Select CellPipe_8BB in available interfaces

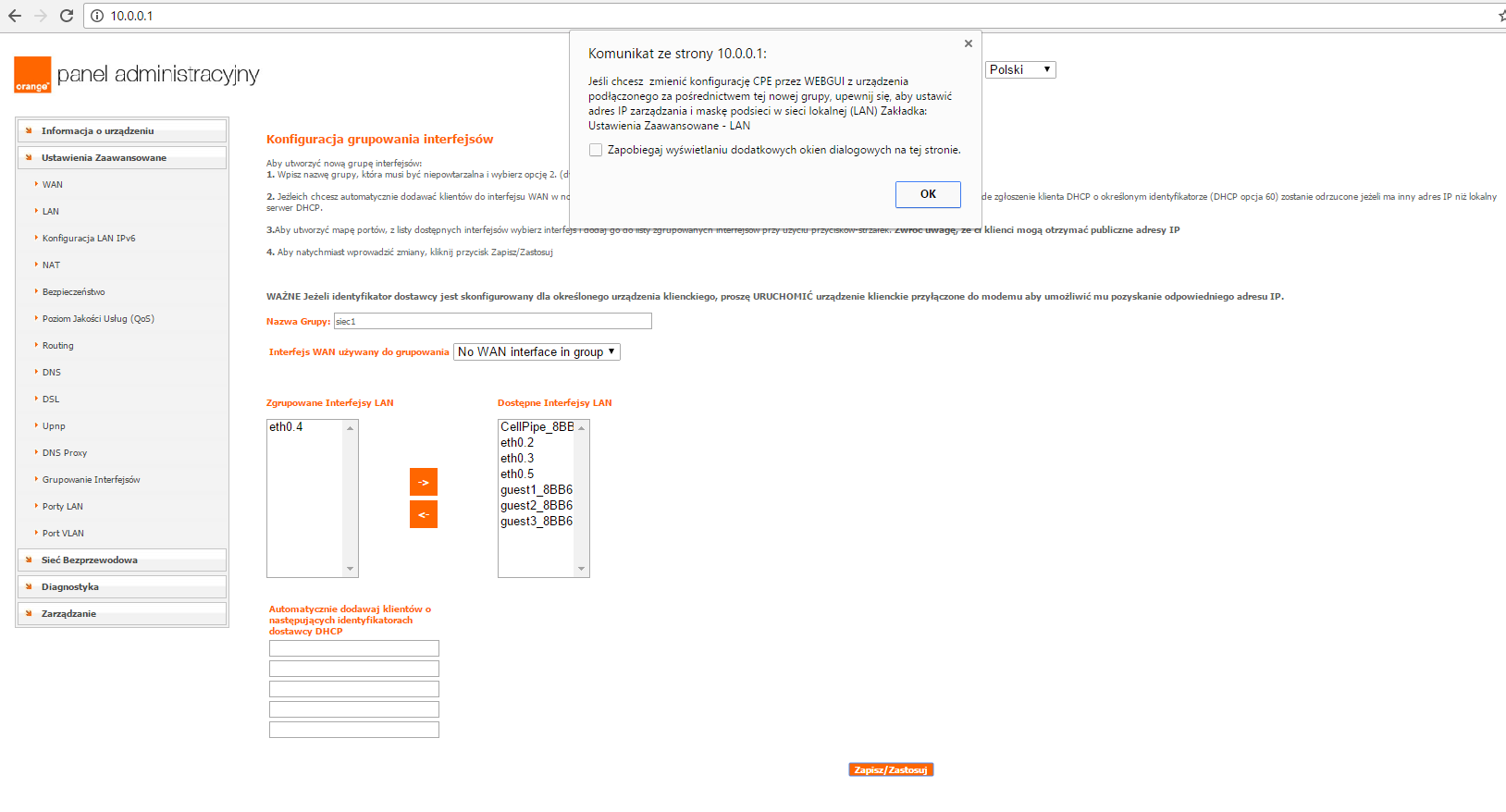point(537,427)
